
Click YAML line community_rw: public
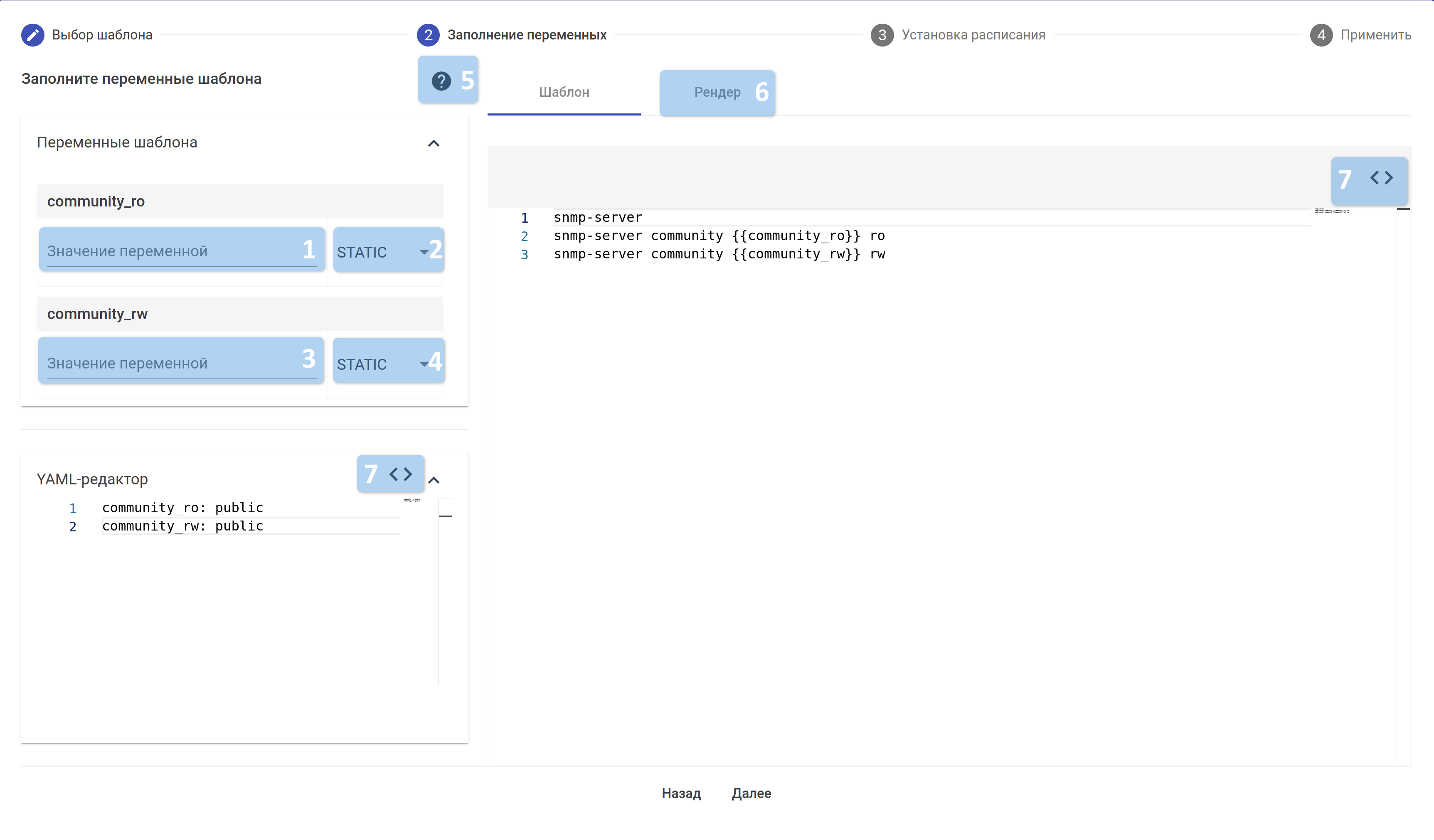tap(182, 526)
